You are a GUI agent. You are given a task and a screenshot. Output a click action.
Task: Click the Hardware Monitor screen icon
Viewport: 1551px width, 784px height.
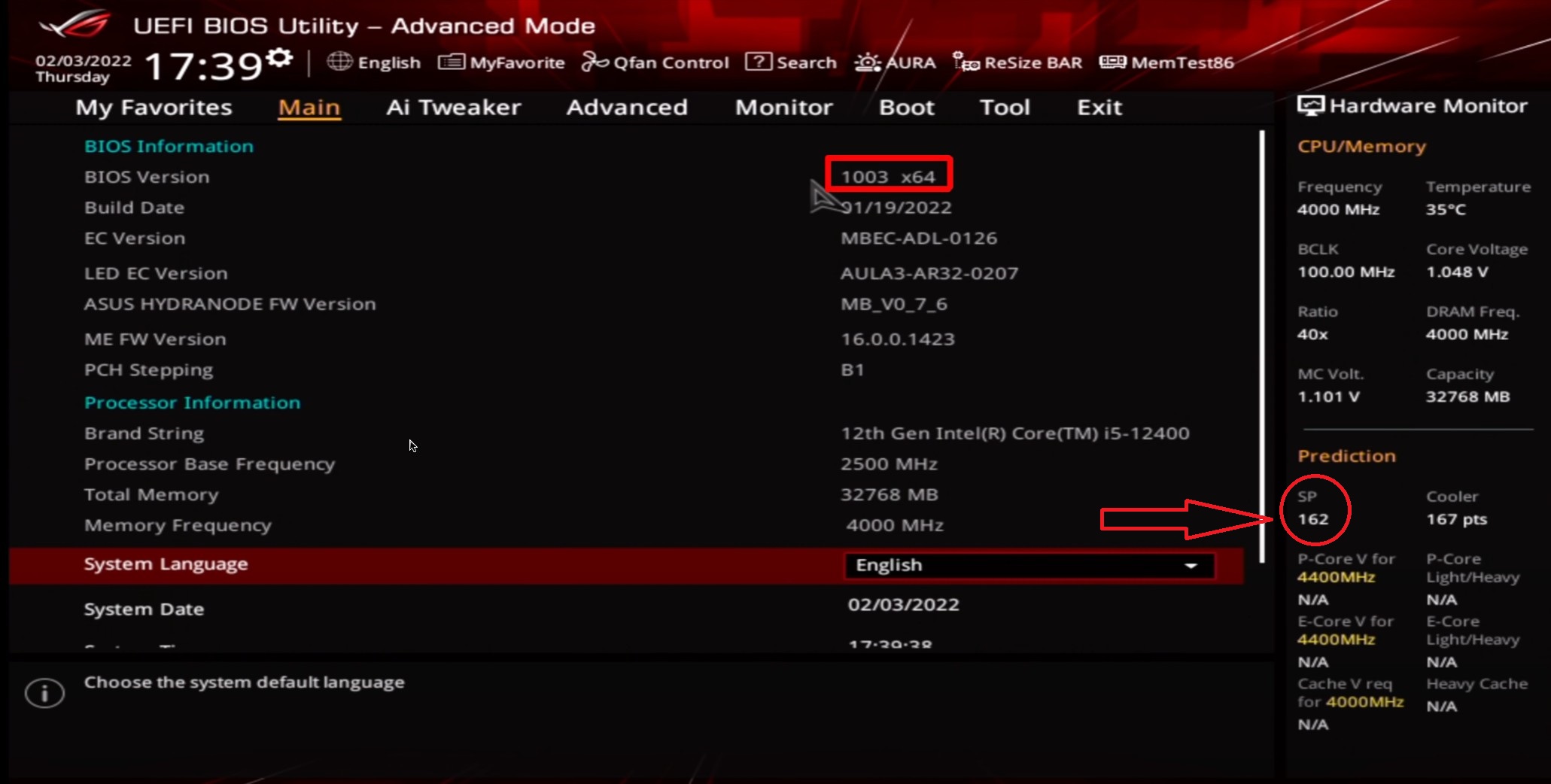click(x=1311, y=106)
